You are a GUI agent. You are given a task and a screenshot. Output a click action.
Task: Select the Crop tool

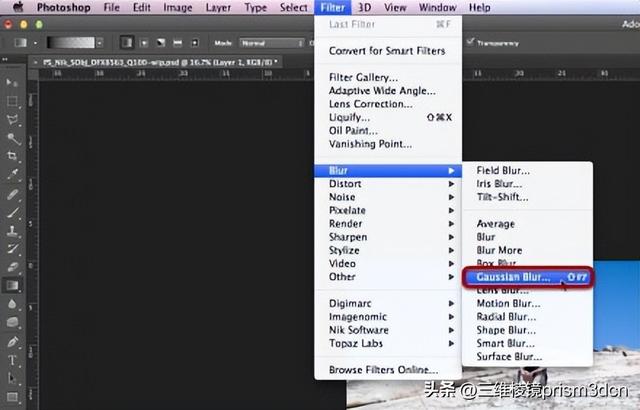pyautogui.click(x=12, y=156)
